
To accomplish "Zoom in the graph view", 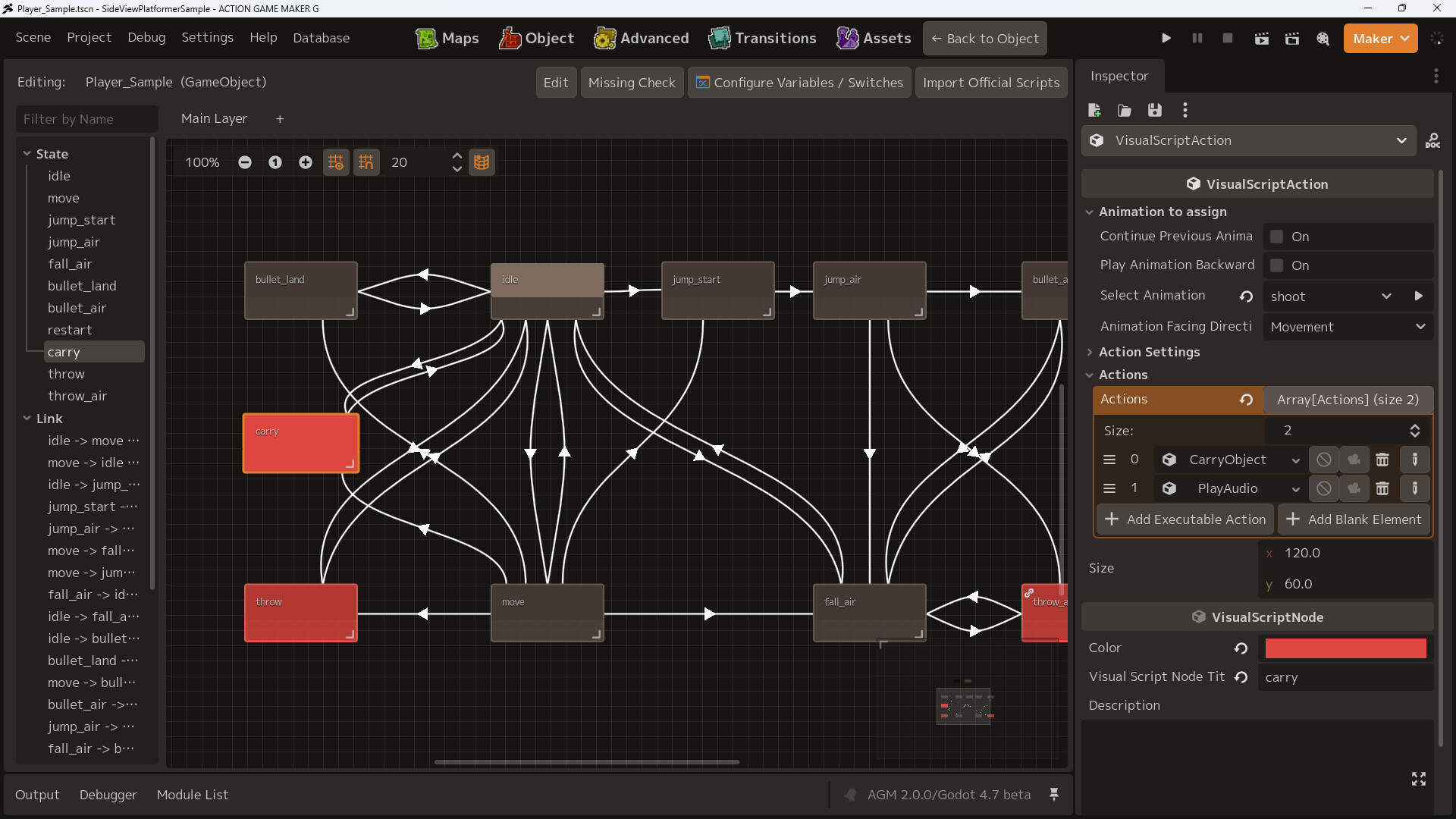I will 306,162.
